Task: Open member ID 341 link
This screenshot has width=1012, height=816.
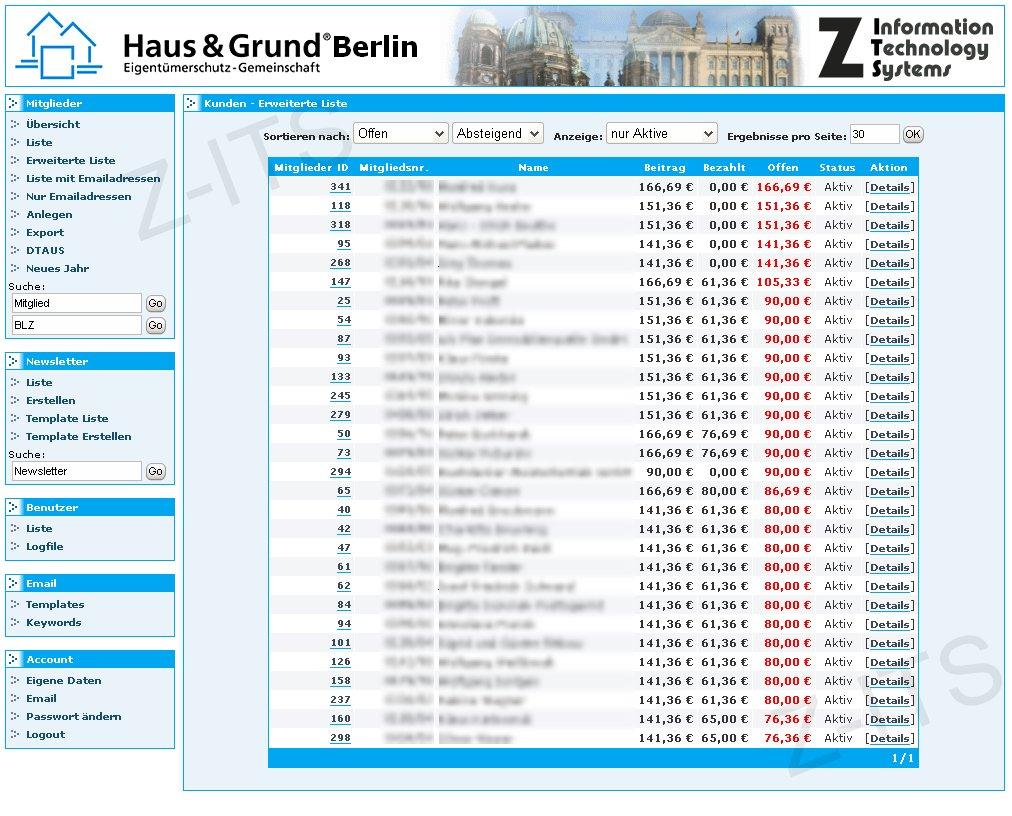Action: click(x=340, y=187)
